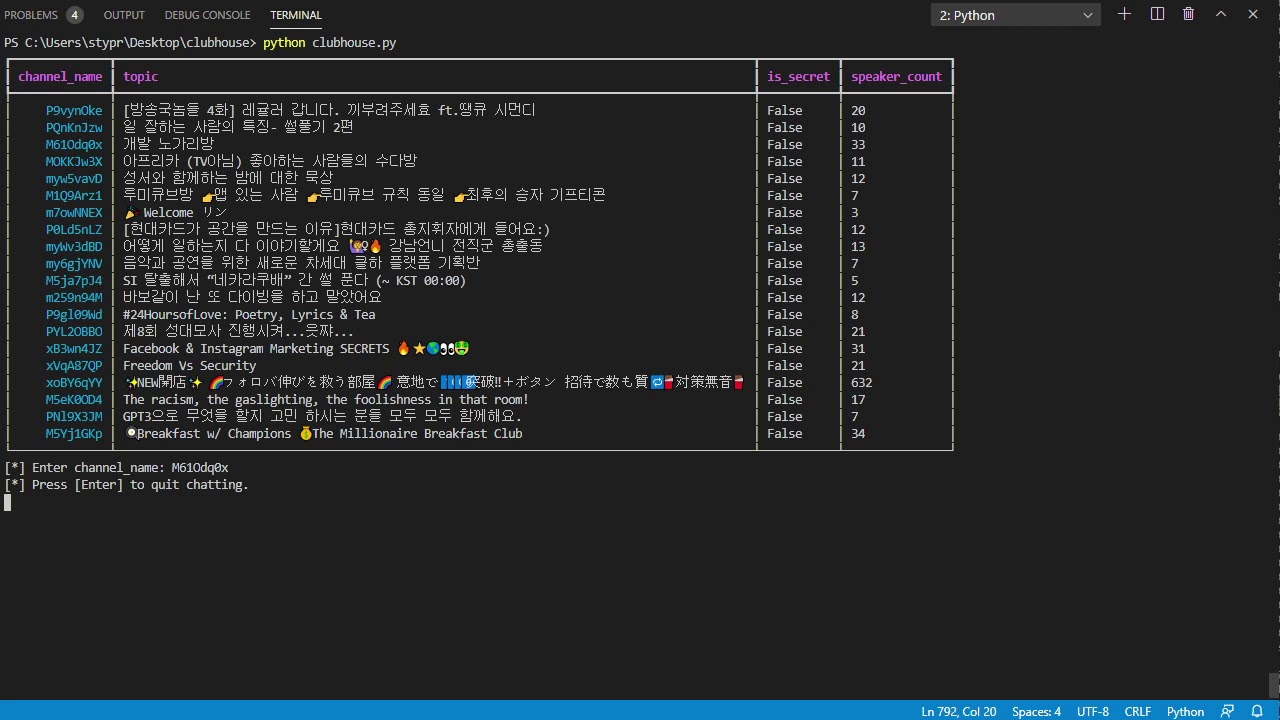
Task: Open the OUTPUT tab
Action: coord(124,15)
